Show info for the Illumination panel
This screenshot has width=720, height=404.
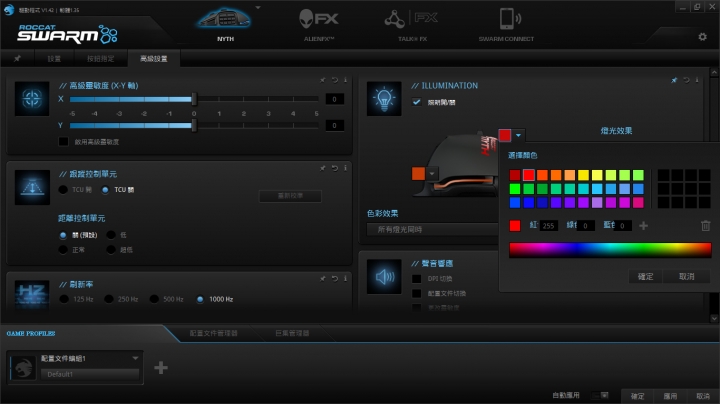pyautogui.click(x=697, y=80)
